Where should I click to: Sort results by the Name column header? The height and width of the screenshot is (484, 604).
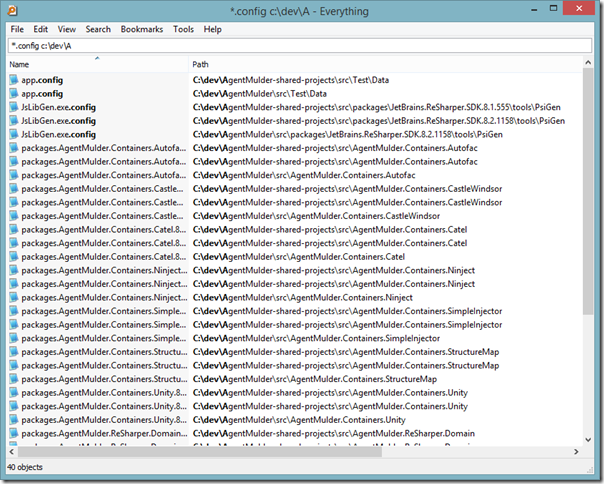coord(97,64)
